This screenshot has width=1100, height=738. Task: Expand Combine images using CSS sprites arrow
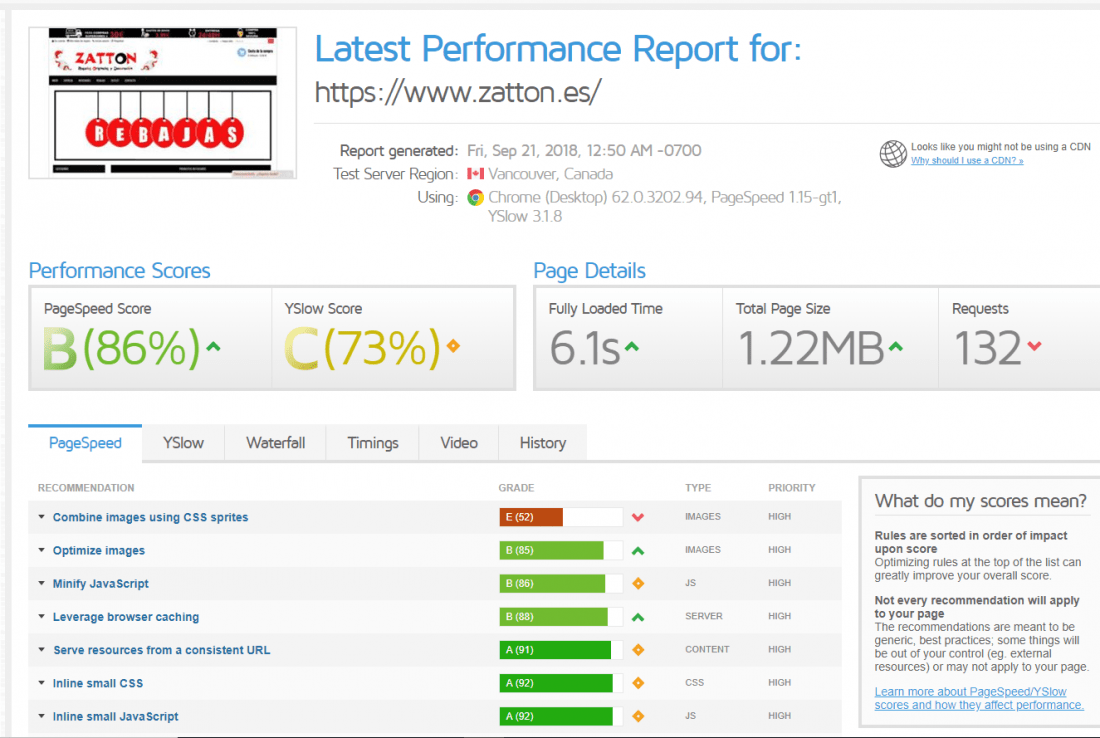point(41,517)
